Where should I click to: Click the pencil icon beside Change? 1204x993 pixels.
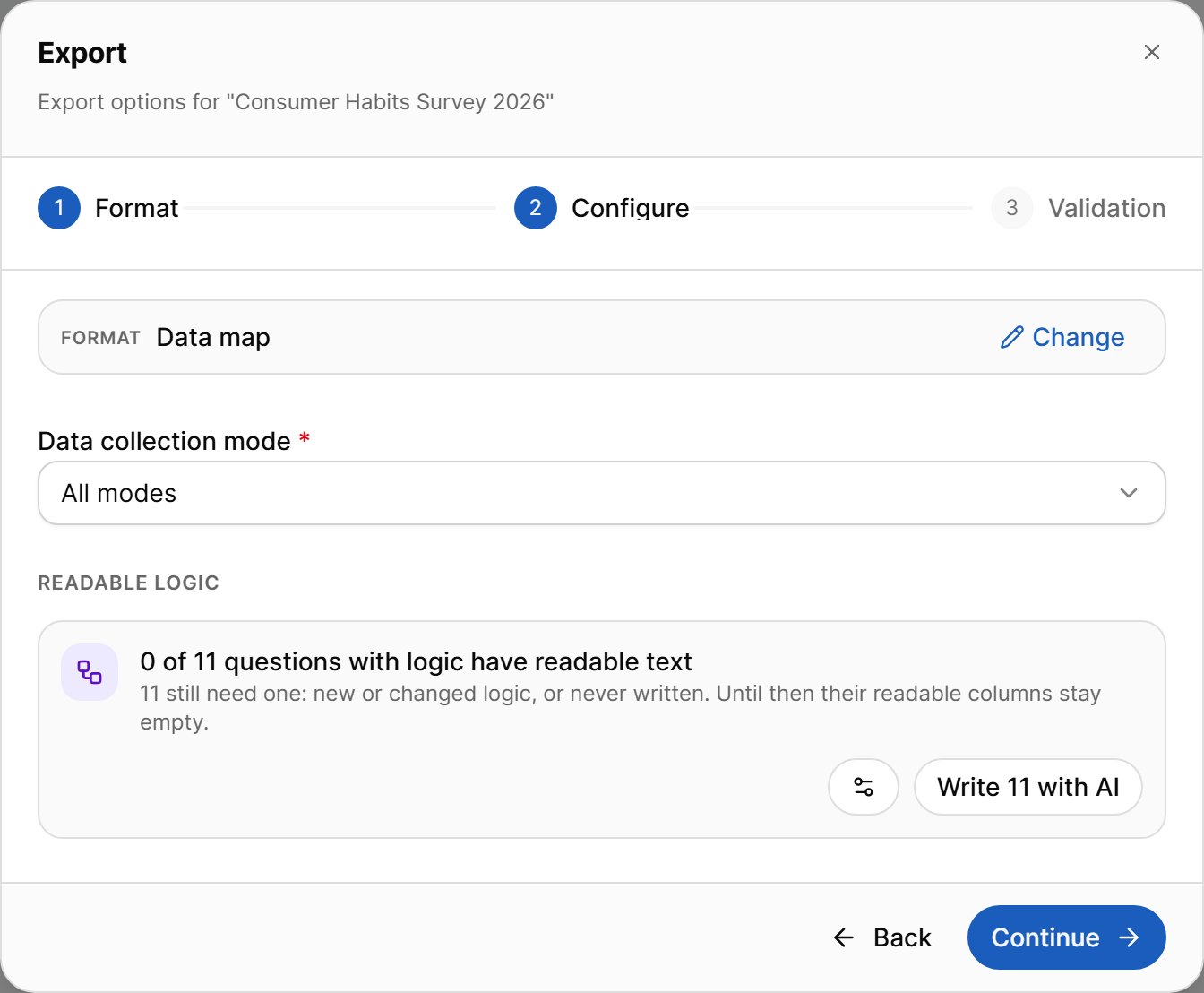coord(1012,337)
